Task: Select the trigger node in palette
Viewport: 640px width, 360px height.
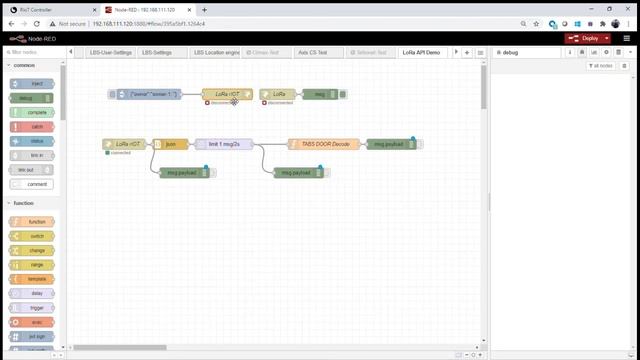Action: [32, 308]
